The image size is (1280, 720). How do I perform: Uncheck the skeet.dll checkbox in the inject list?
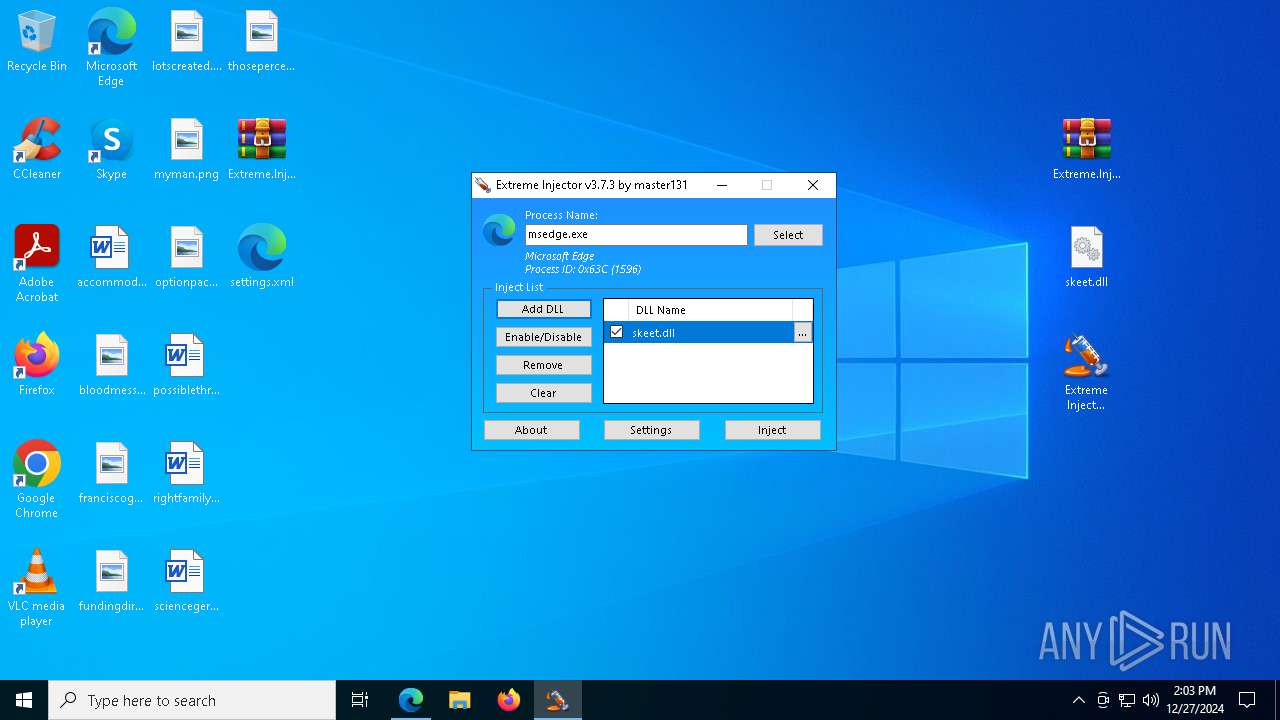point(616,332)
